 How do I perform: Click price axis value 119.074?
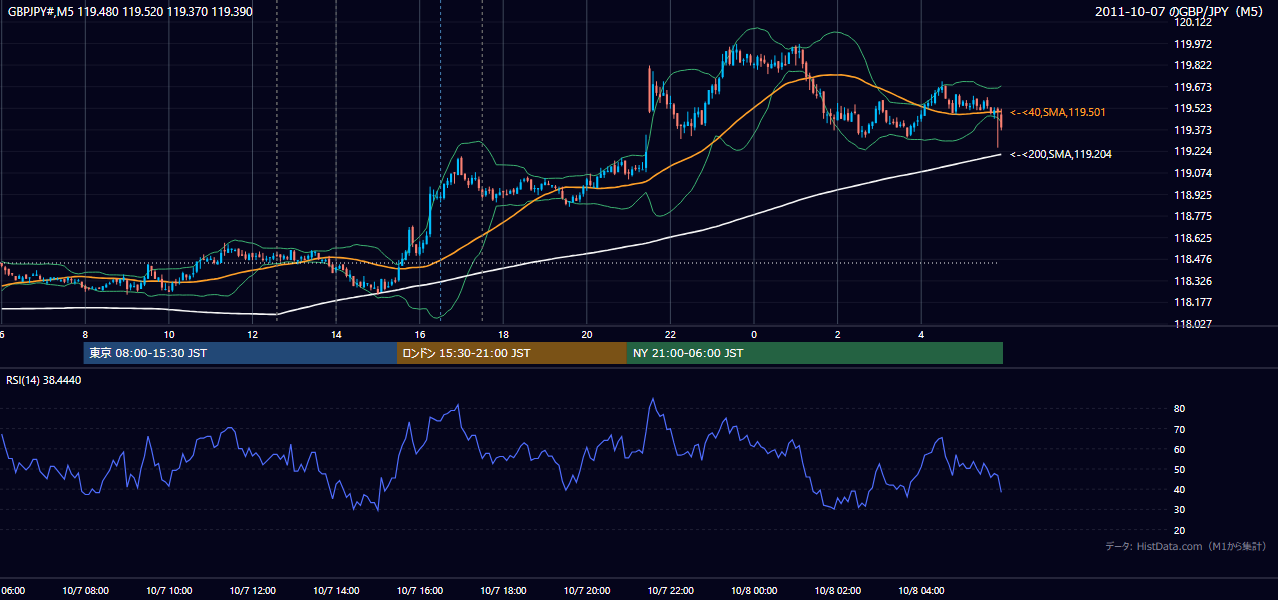(1193, 173)
